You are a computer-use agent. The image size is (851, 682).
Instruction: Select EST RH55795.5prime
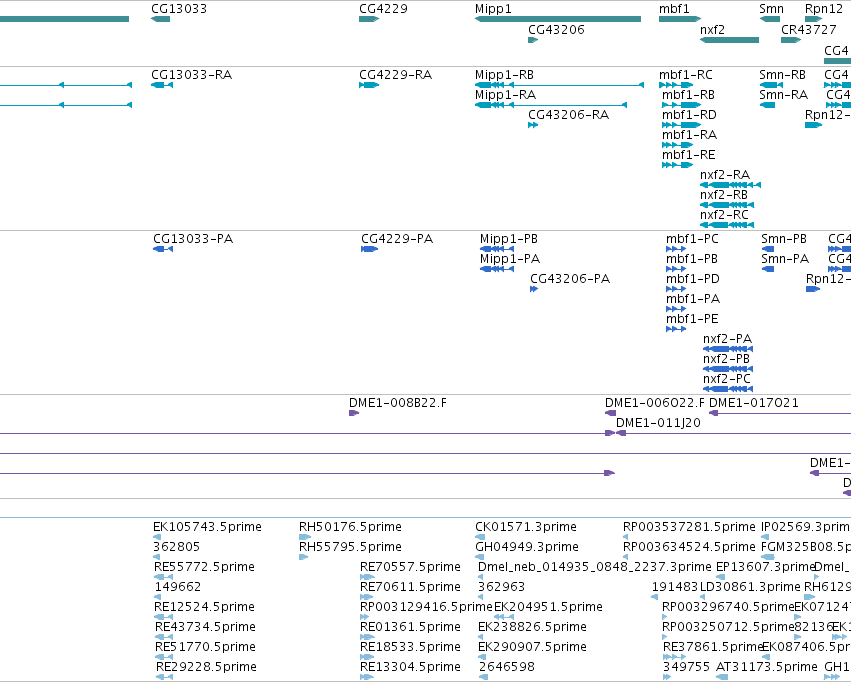point(303,557)
